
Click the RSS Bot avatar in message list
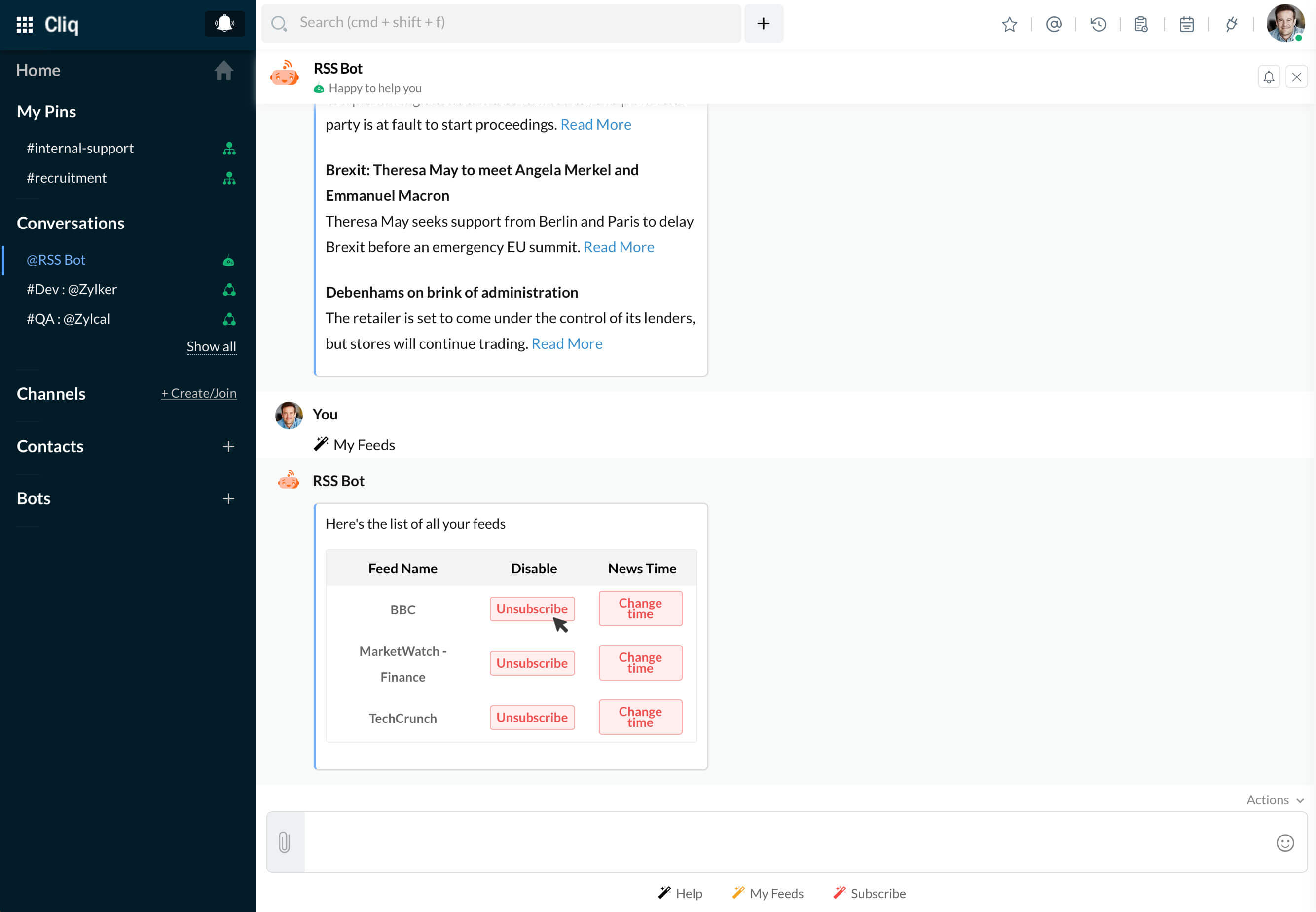pos(289,480)
